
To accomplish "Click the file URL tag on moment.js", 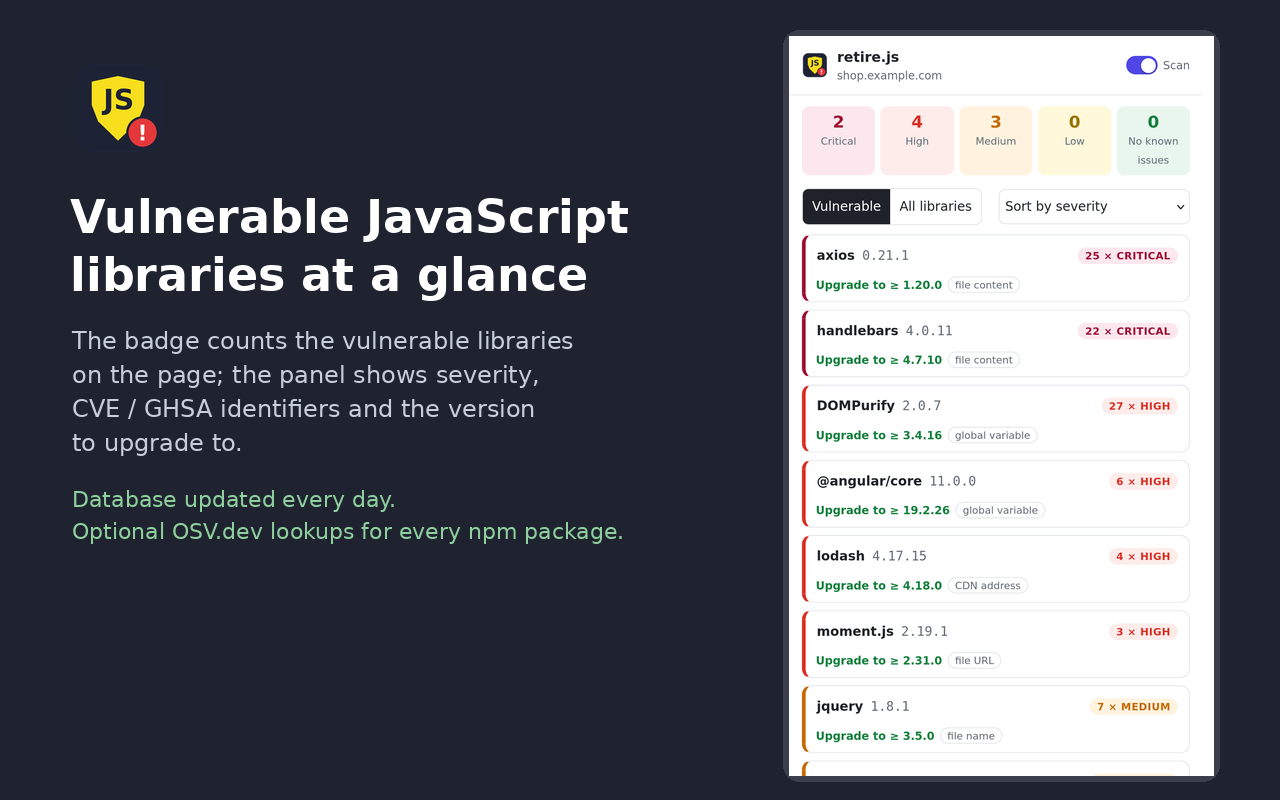I will (974, 660).
